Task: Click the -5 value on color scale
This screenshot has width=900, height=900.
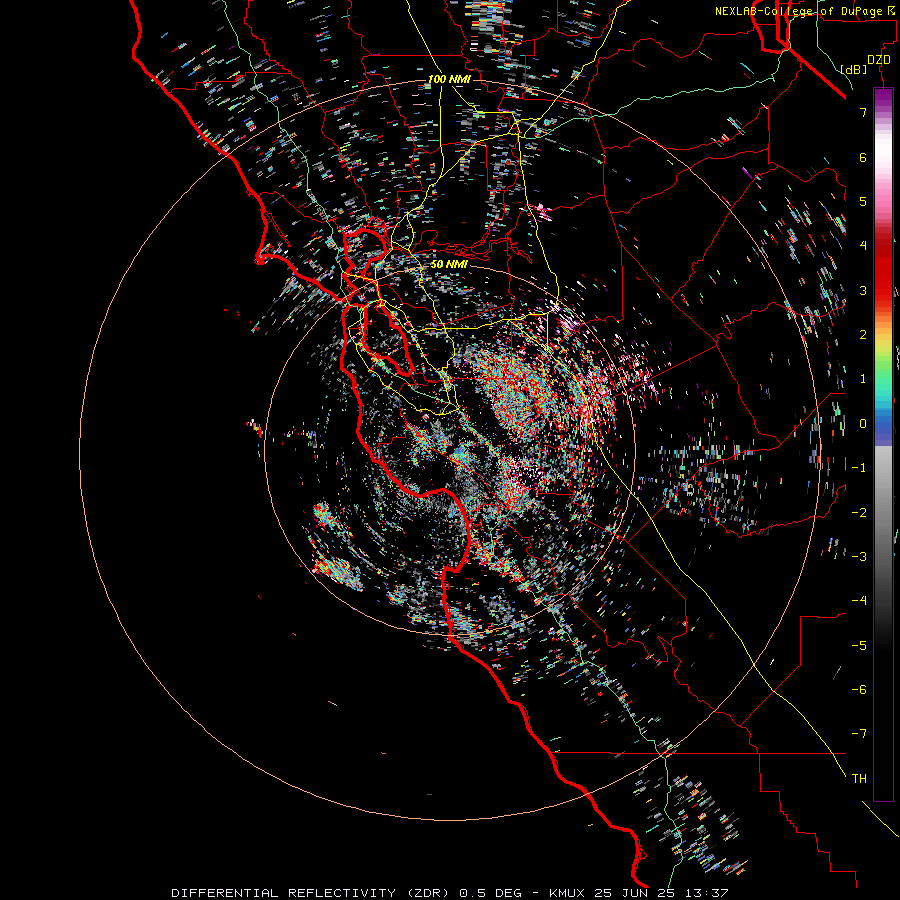Action: [859, 646]
